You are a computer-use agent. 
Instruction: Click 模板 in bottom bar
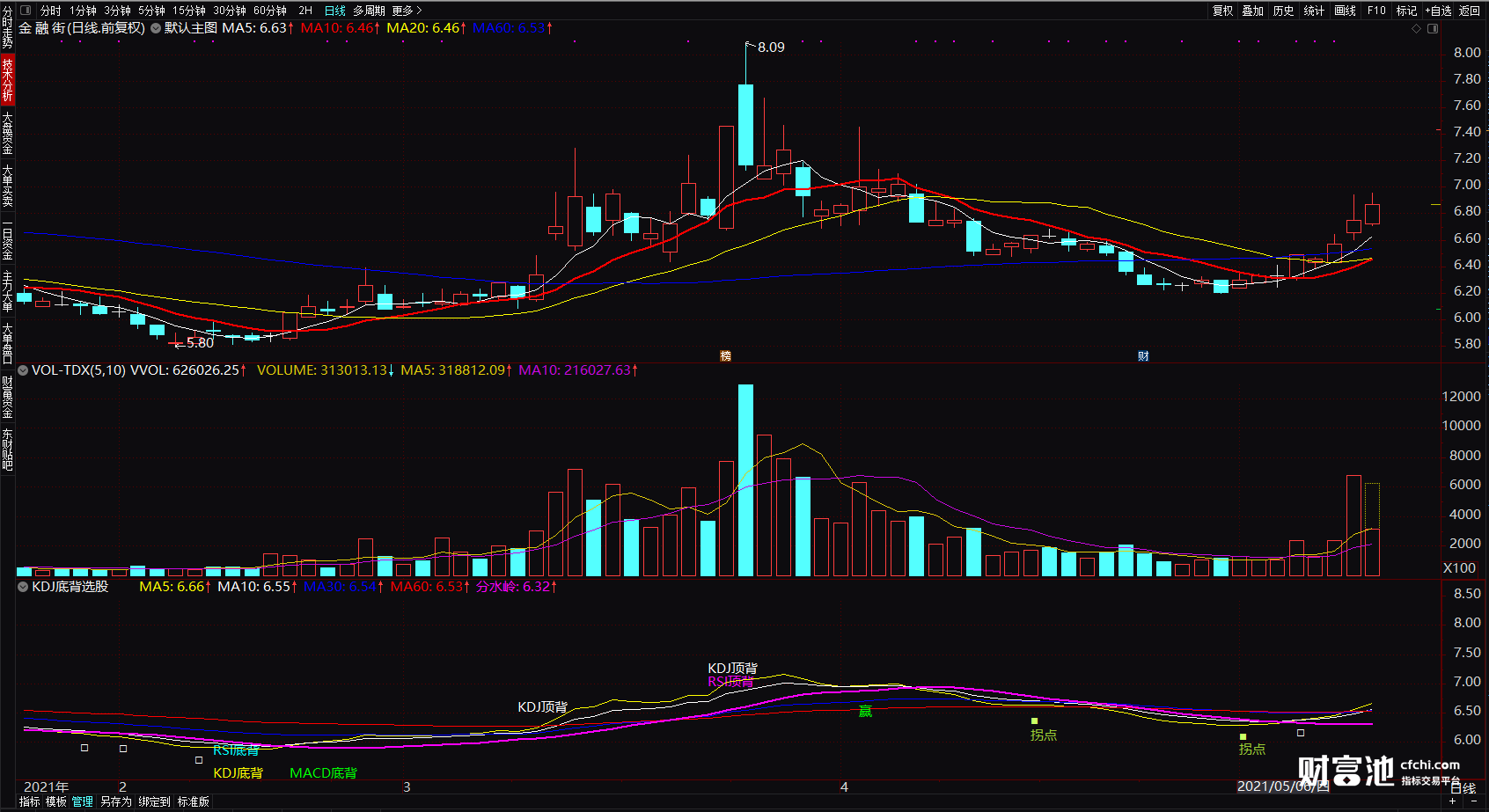pos(56,801)
